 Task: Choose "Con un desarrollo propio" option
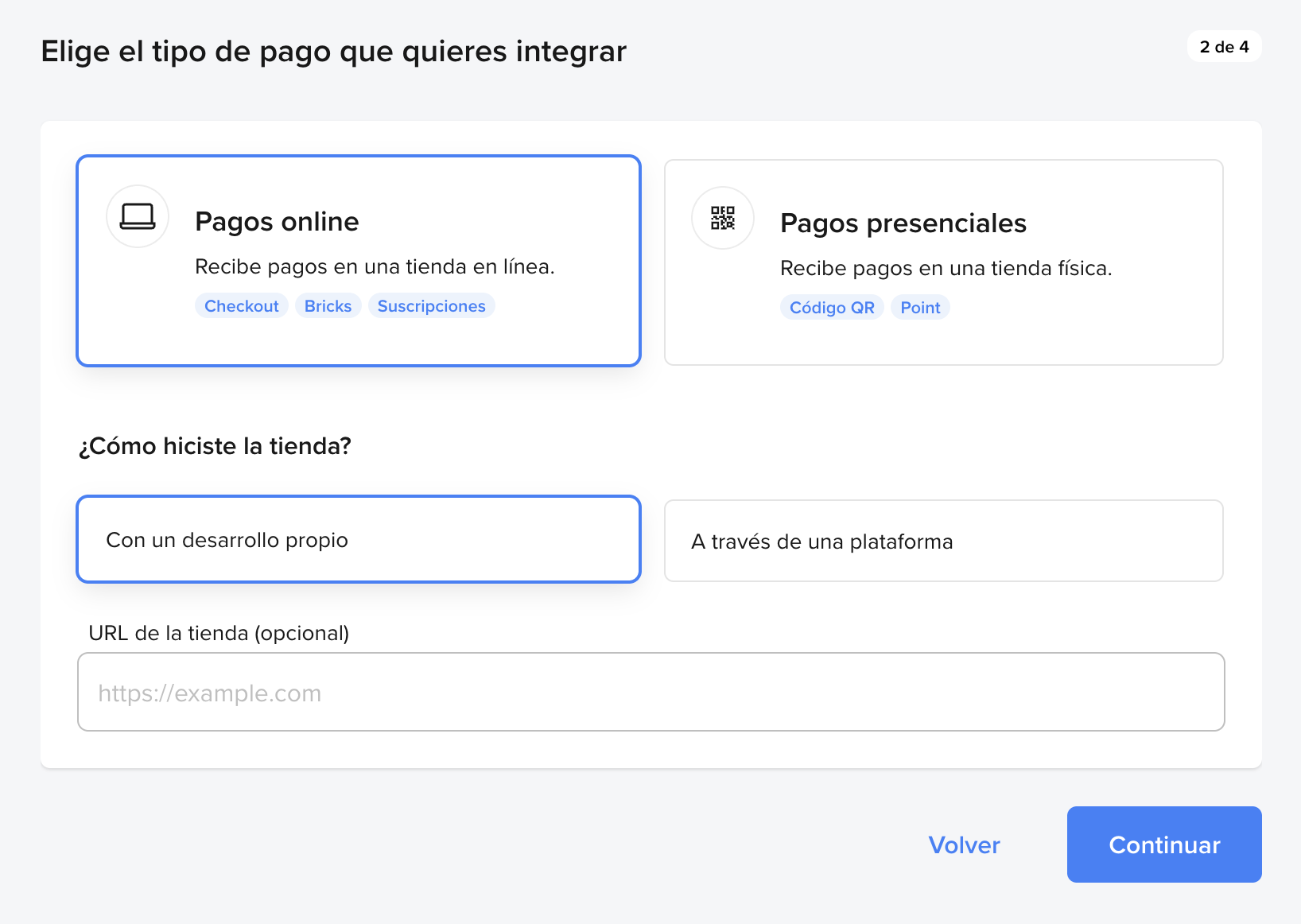(358, 539)
